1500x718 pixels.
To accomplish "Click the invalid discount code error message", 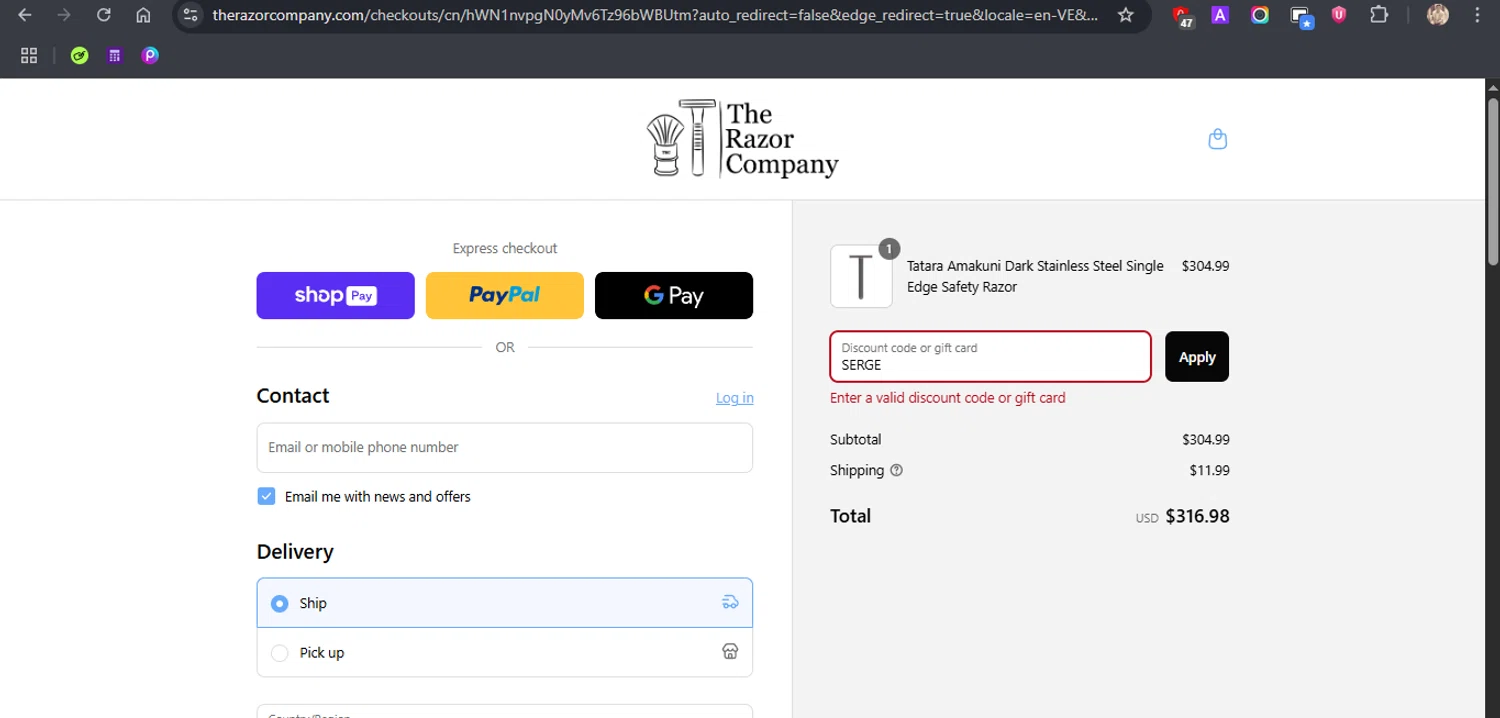I will 948,398.
